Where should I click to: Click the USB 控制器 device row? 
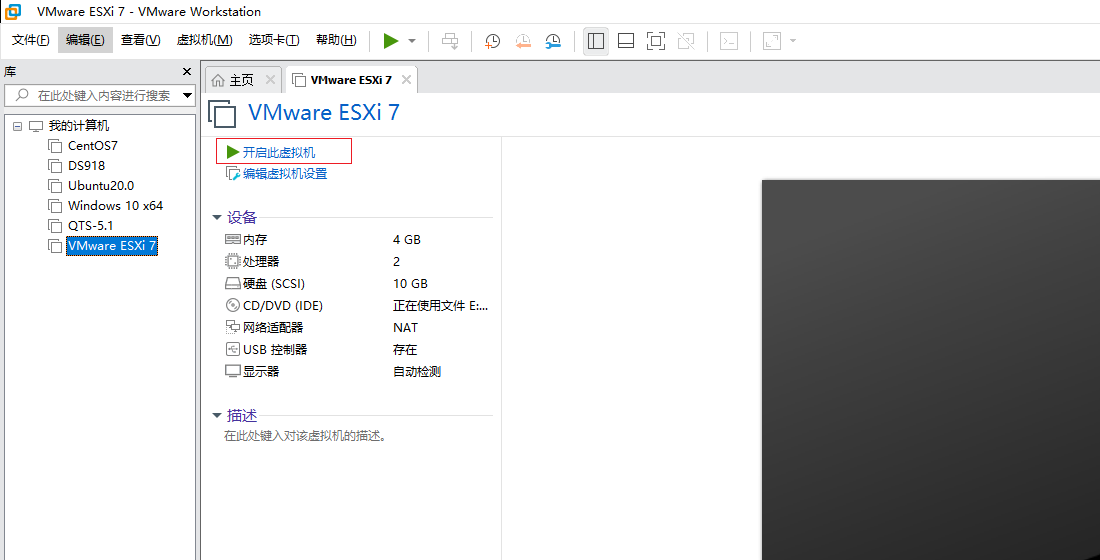[x=356, y=349]
